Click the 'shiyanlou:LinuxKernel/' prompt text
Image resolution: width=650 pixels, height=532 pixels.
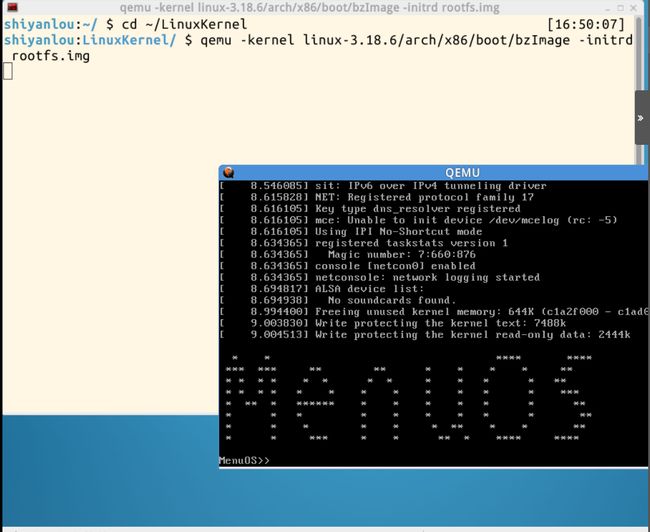(x=90, y=40)
